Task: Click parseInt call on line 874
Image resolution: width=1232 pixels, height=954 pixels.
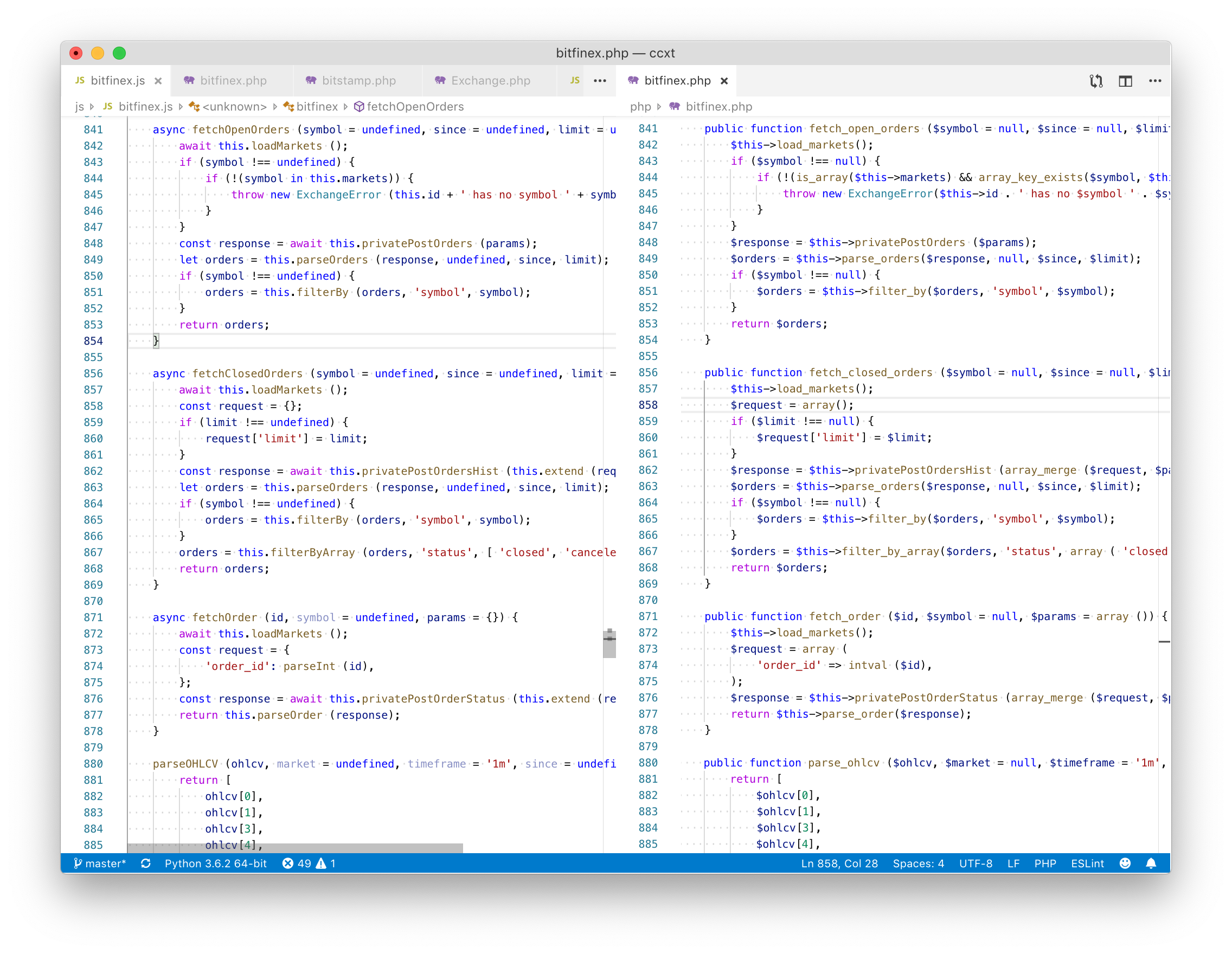Action: pyautogui.click(x=309, y=666)
